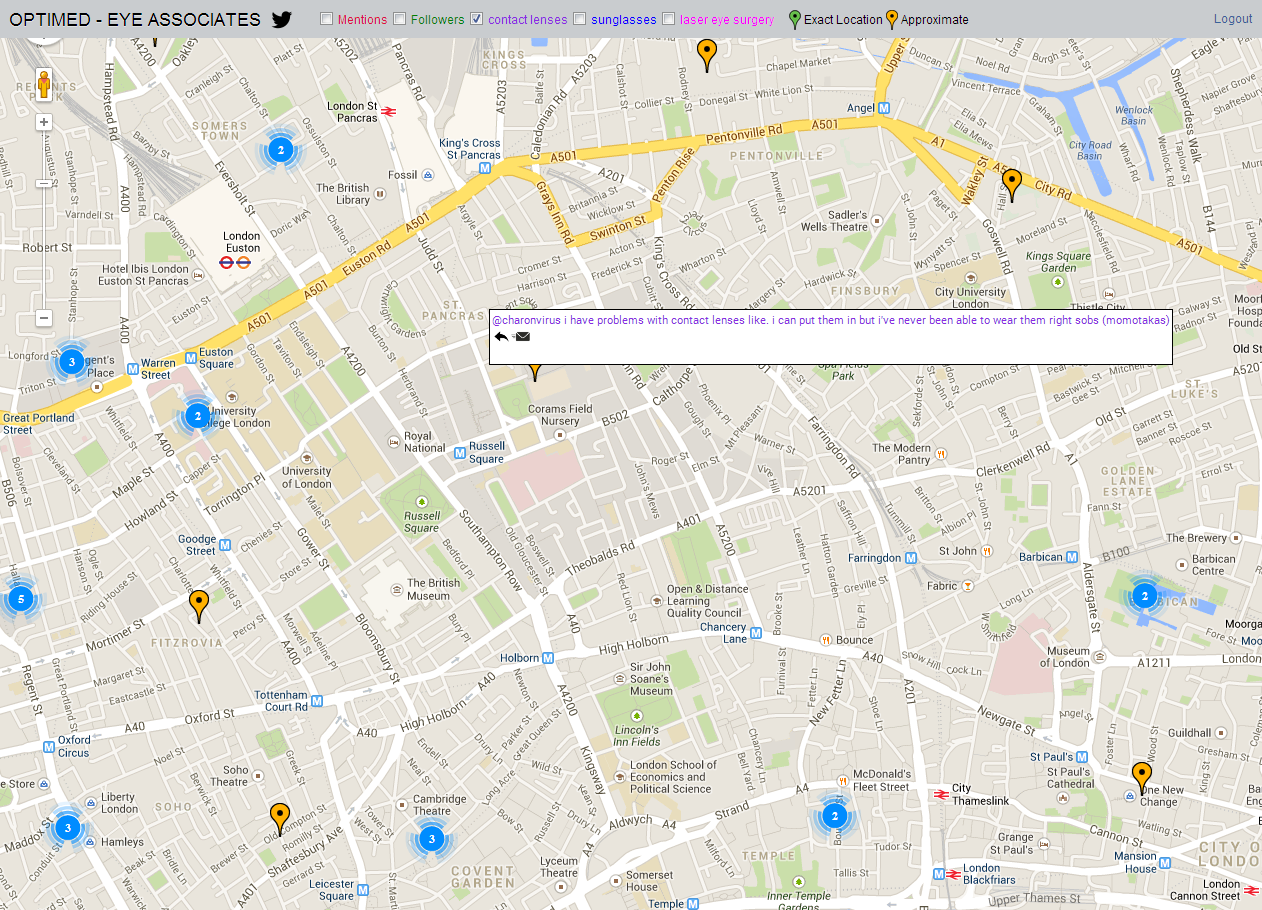Open cluster marker 2 at University College London

198,415
